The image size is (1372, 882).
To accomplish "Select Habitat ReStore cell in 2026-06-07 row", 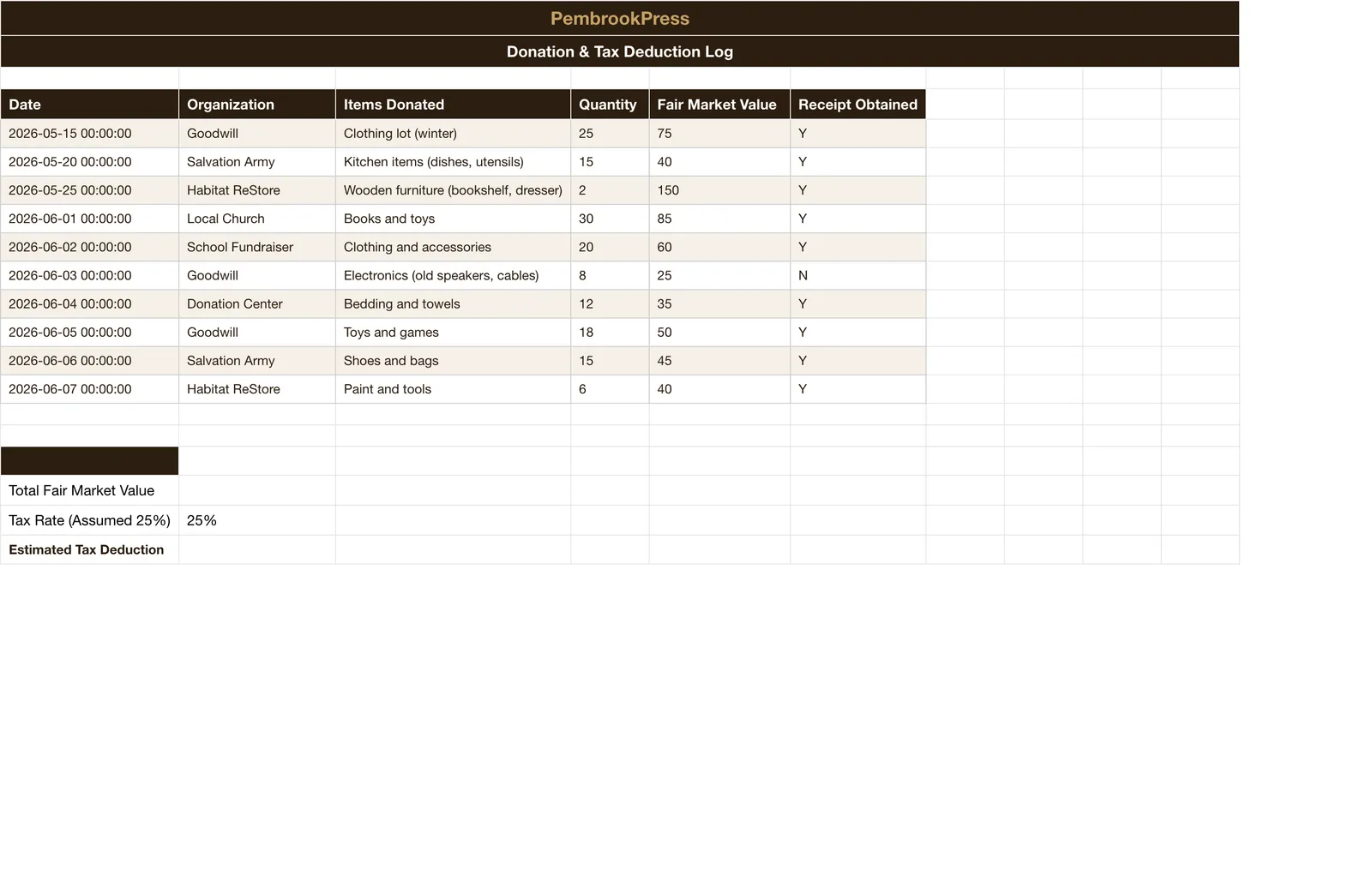I will click(x=257, y=388).
